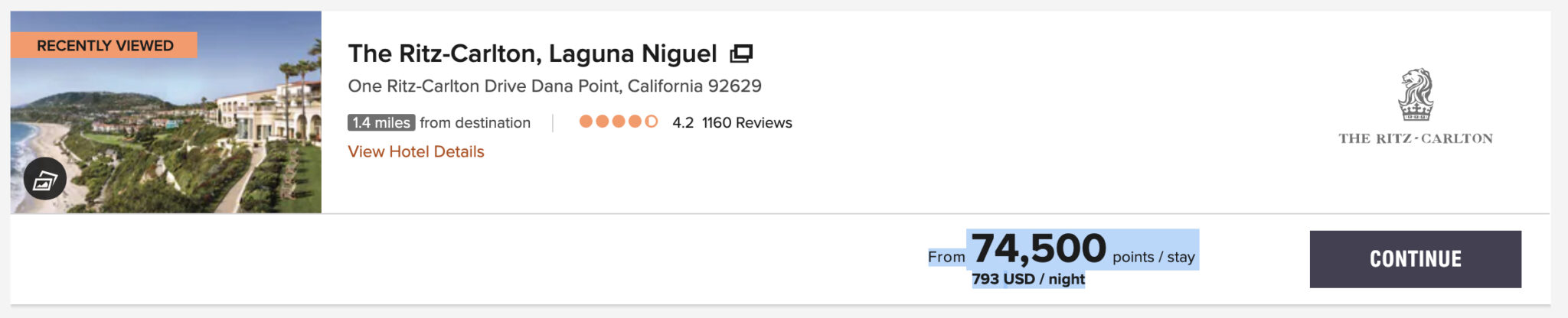Click the "points / stay" label
Screen dimensions: 1568x318
[1153, 257]
